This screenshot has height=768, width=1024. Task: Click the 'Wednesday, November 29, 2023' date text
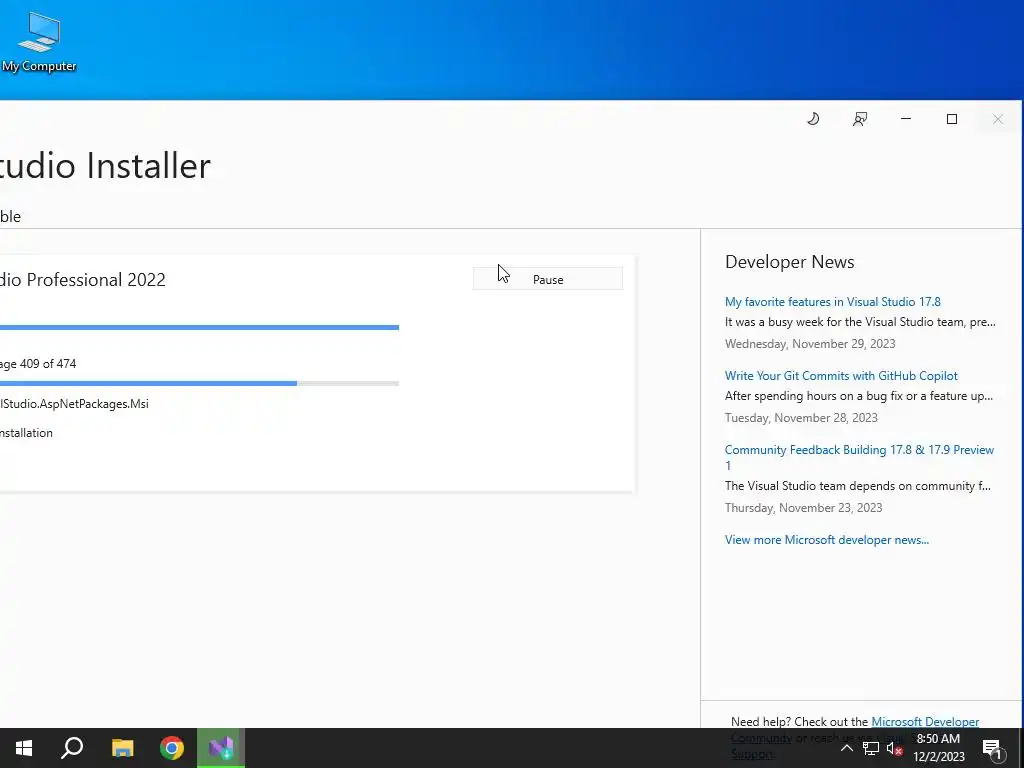(x=810, y=344)
